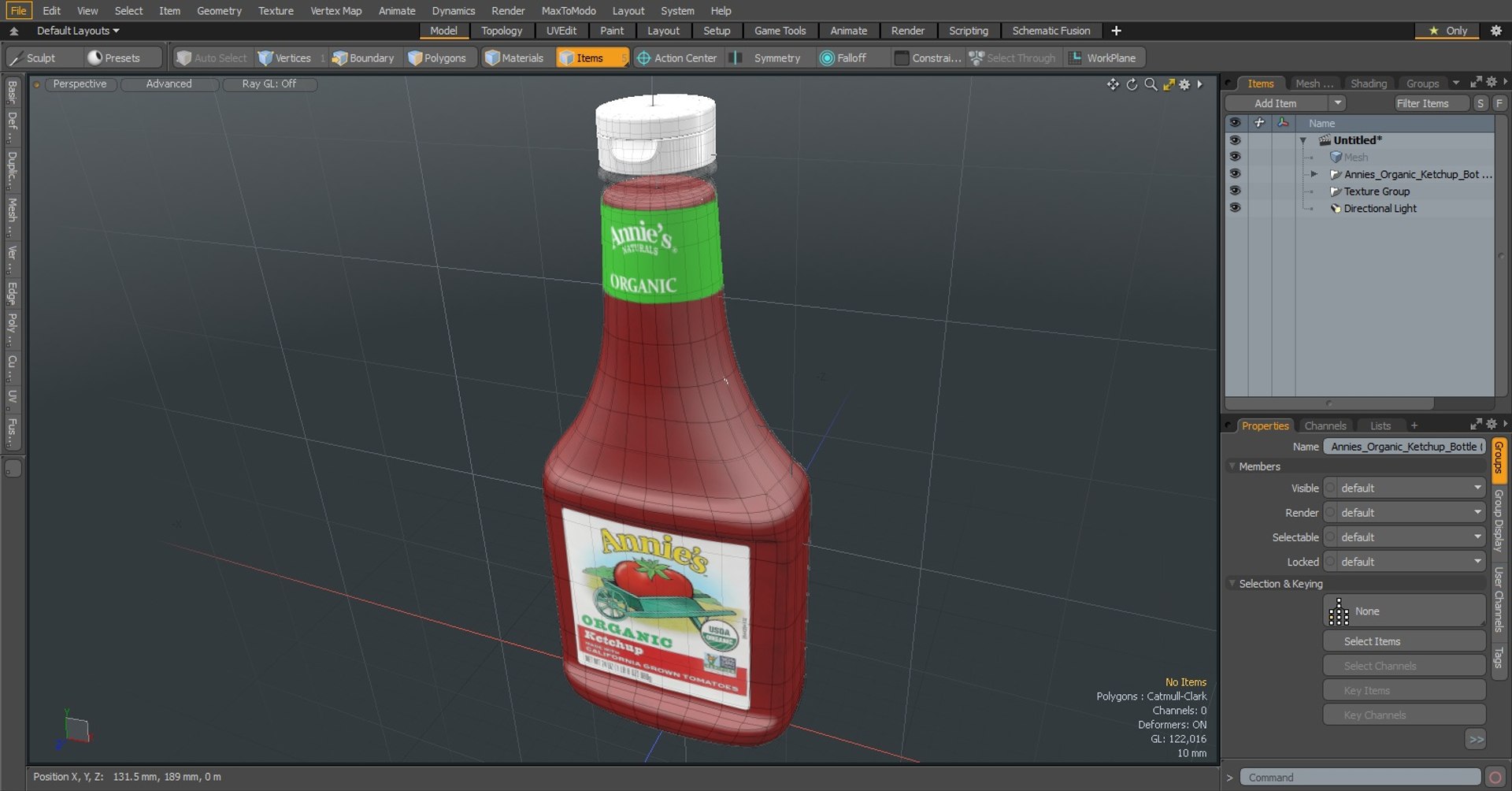Open the Geometry menu

click(219, 10)
